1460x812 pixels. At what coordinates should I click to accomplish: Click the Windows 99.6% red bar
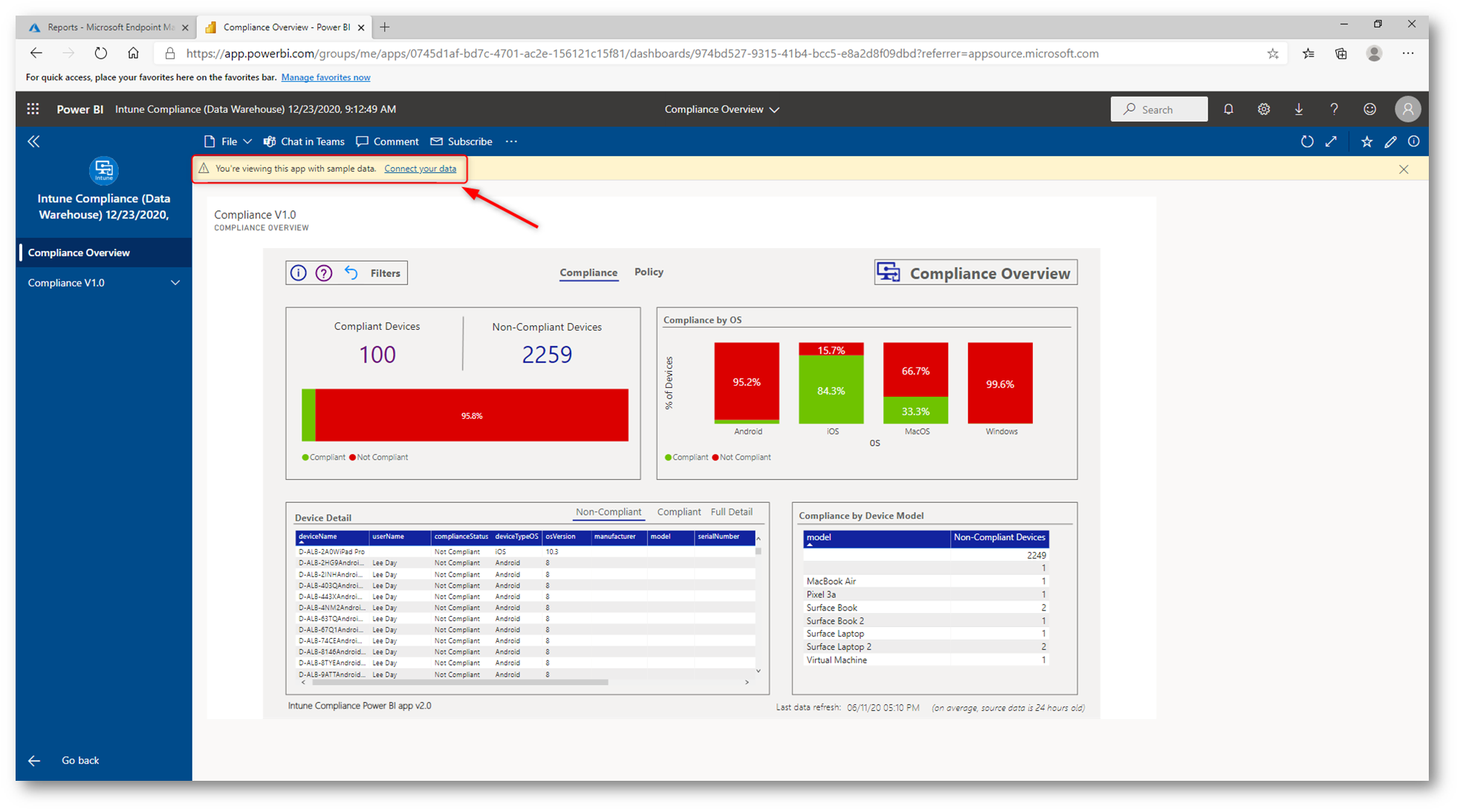(x=999, y=383)
